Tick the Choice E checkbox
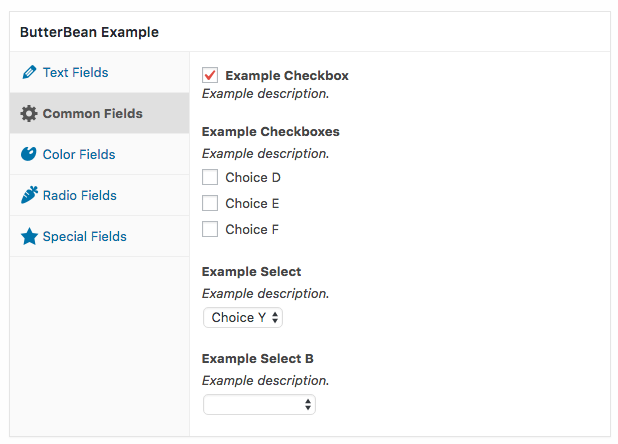 point(210,203)
